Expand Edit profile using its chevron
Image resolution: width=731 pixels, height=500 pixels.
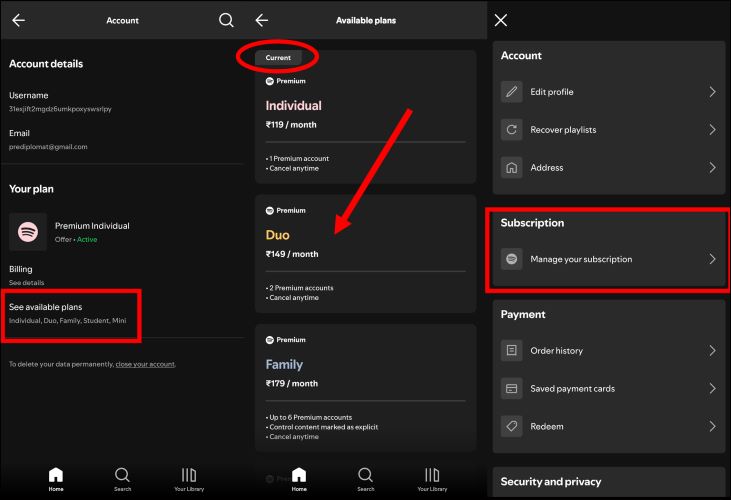tap(712, 92)
